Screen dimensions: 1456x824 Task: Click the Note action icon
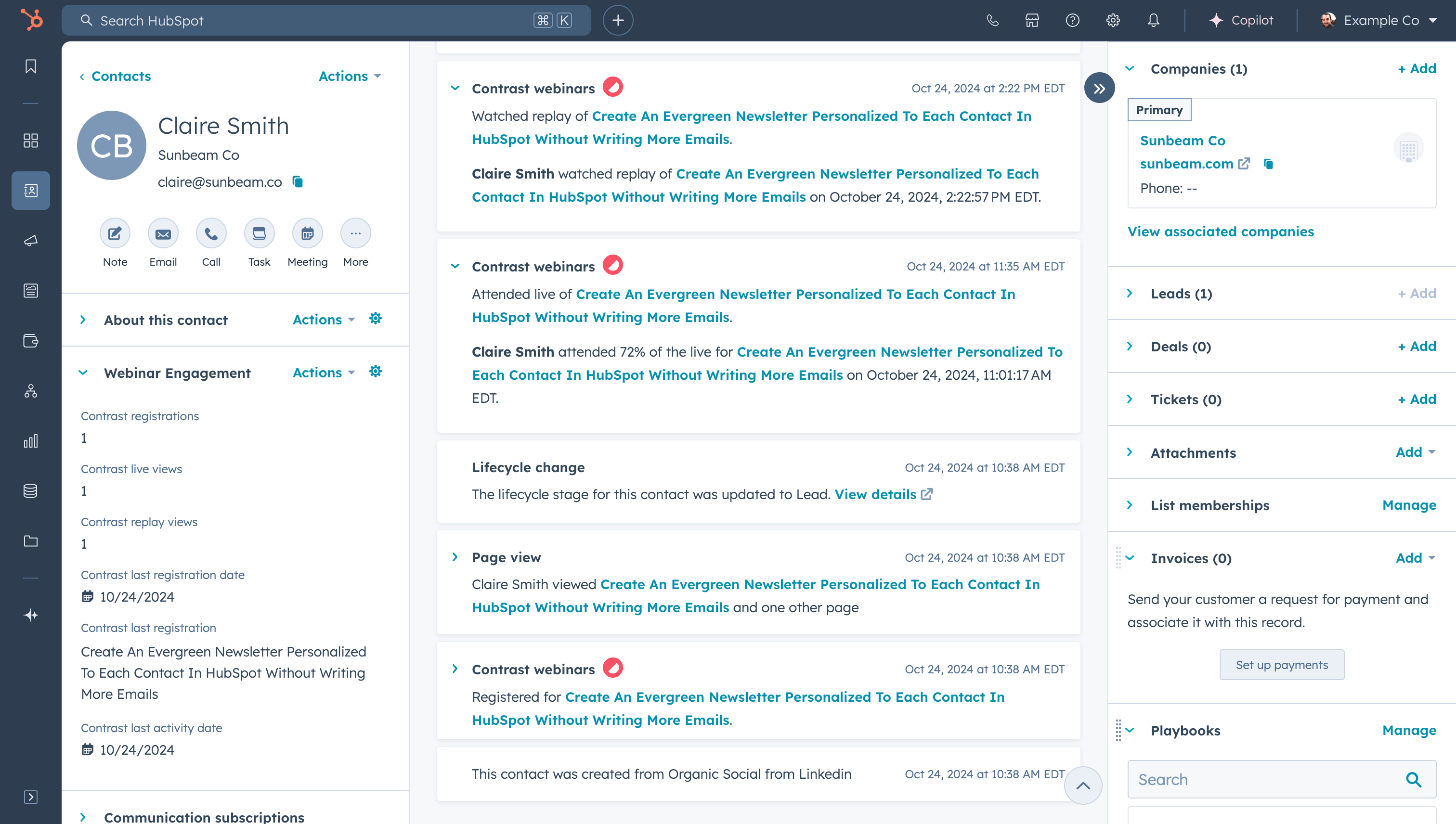[115, 233]
